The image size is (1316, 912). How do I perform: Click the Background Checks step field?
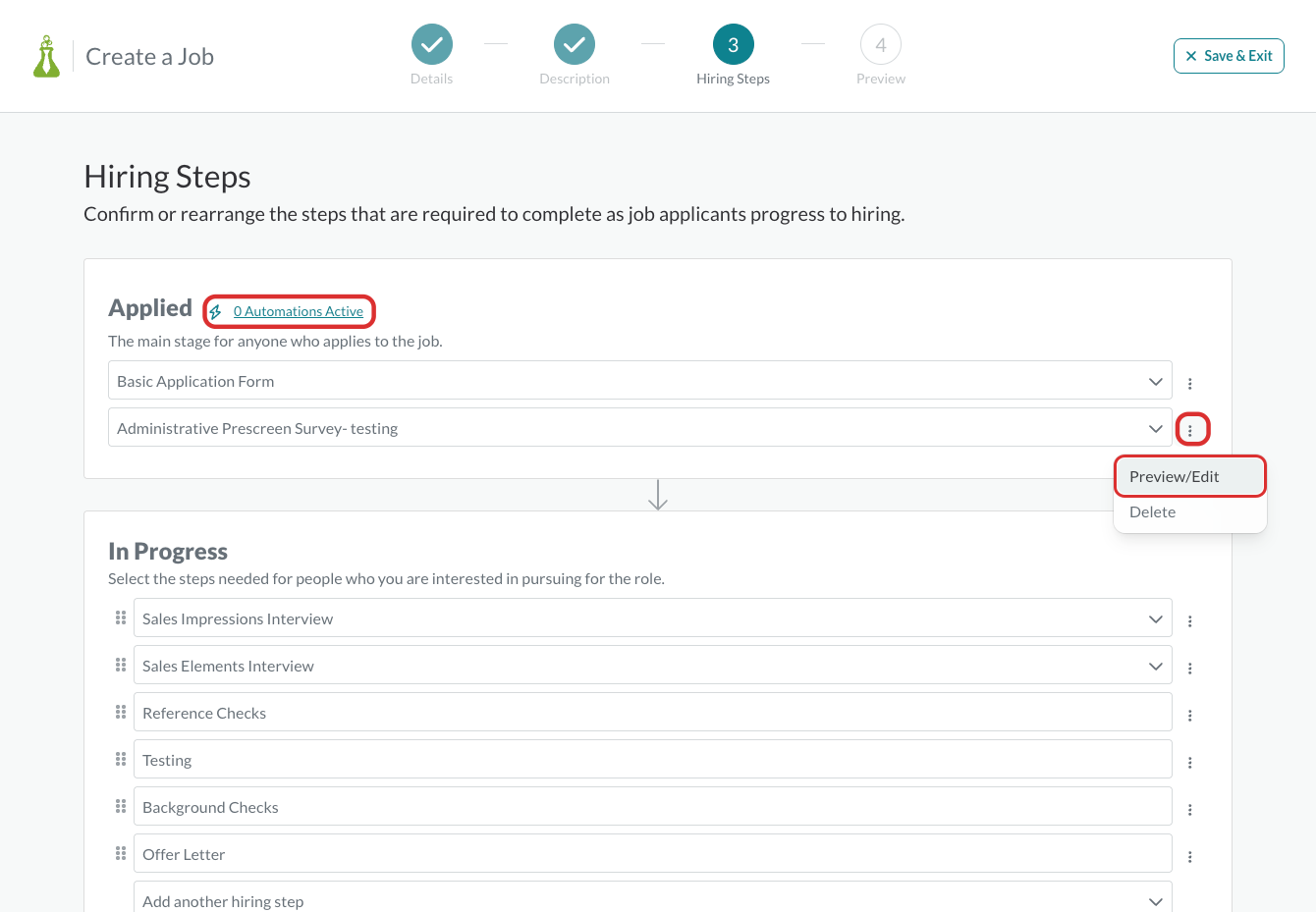coord(653,806)
